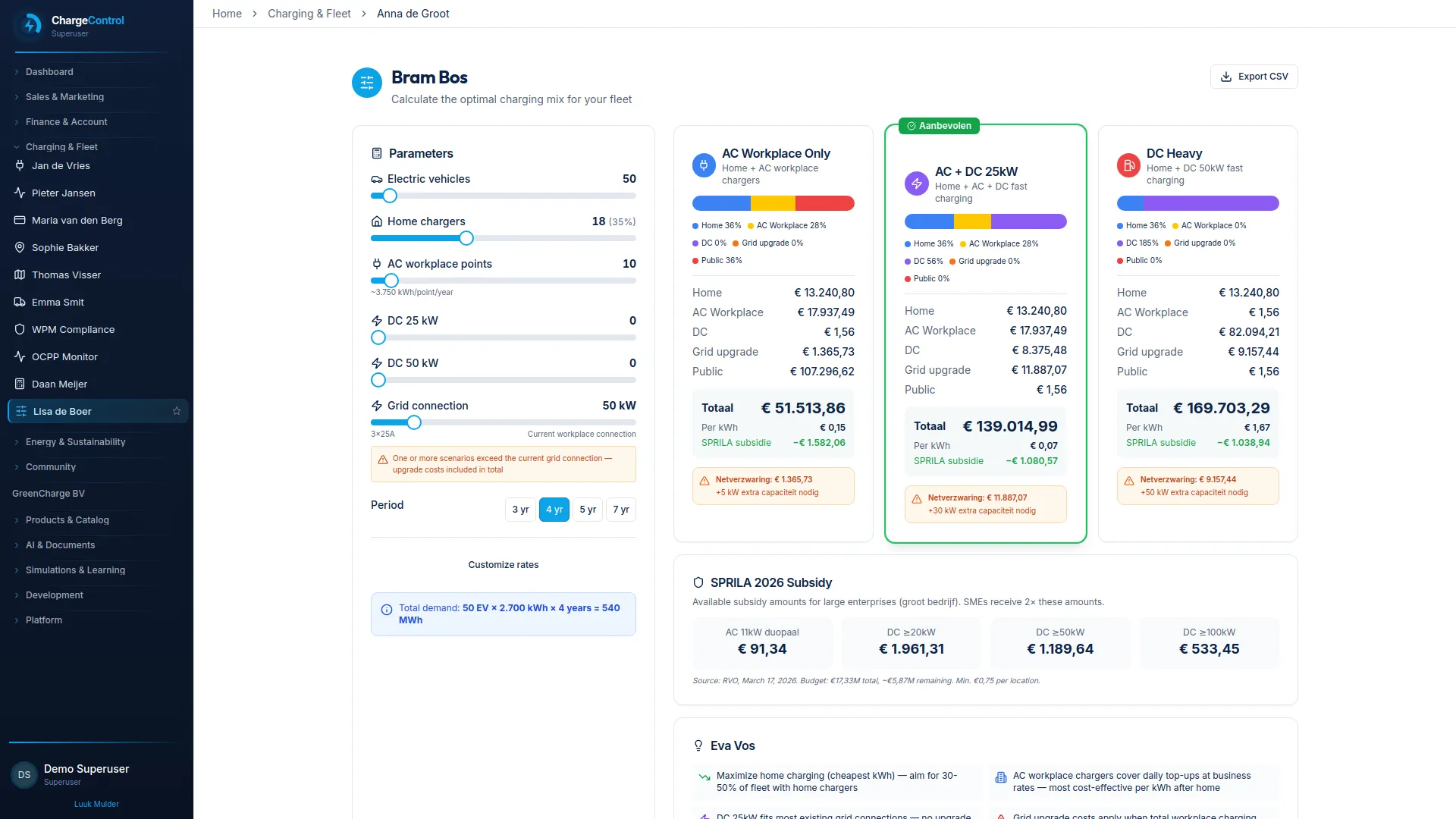Click Emma Smit truck icon
The height and width of the screenshot is (819, 1456).
tap(20, 303)
